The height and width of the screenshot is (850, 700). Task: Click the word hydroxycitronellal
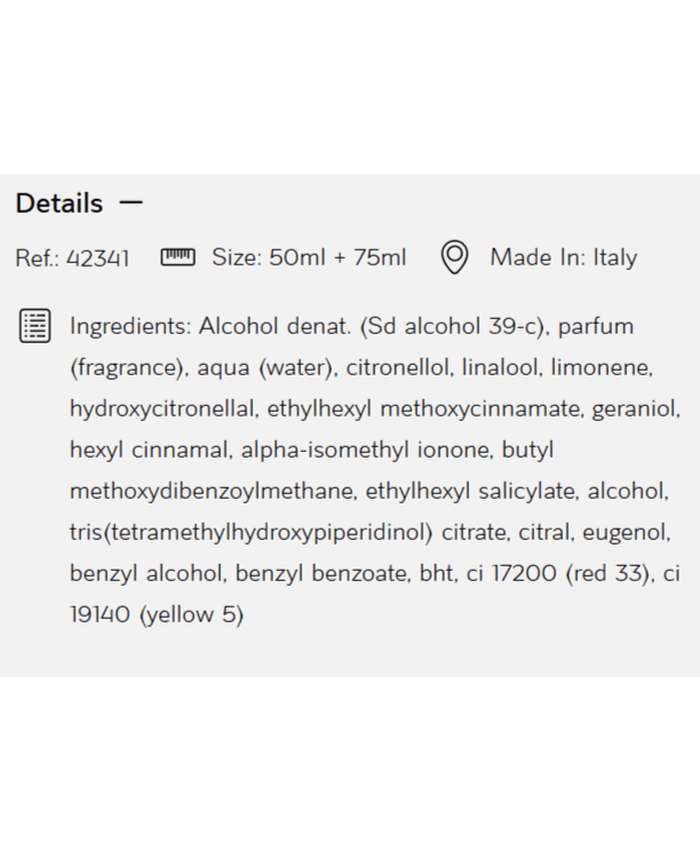(x=164, y=409)
